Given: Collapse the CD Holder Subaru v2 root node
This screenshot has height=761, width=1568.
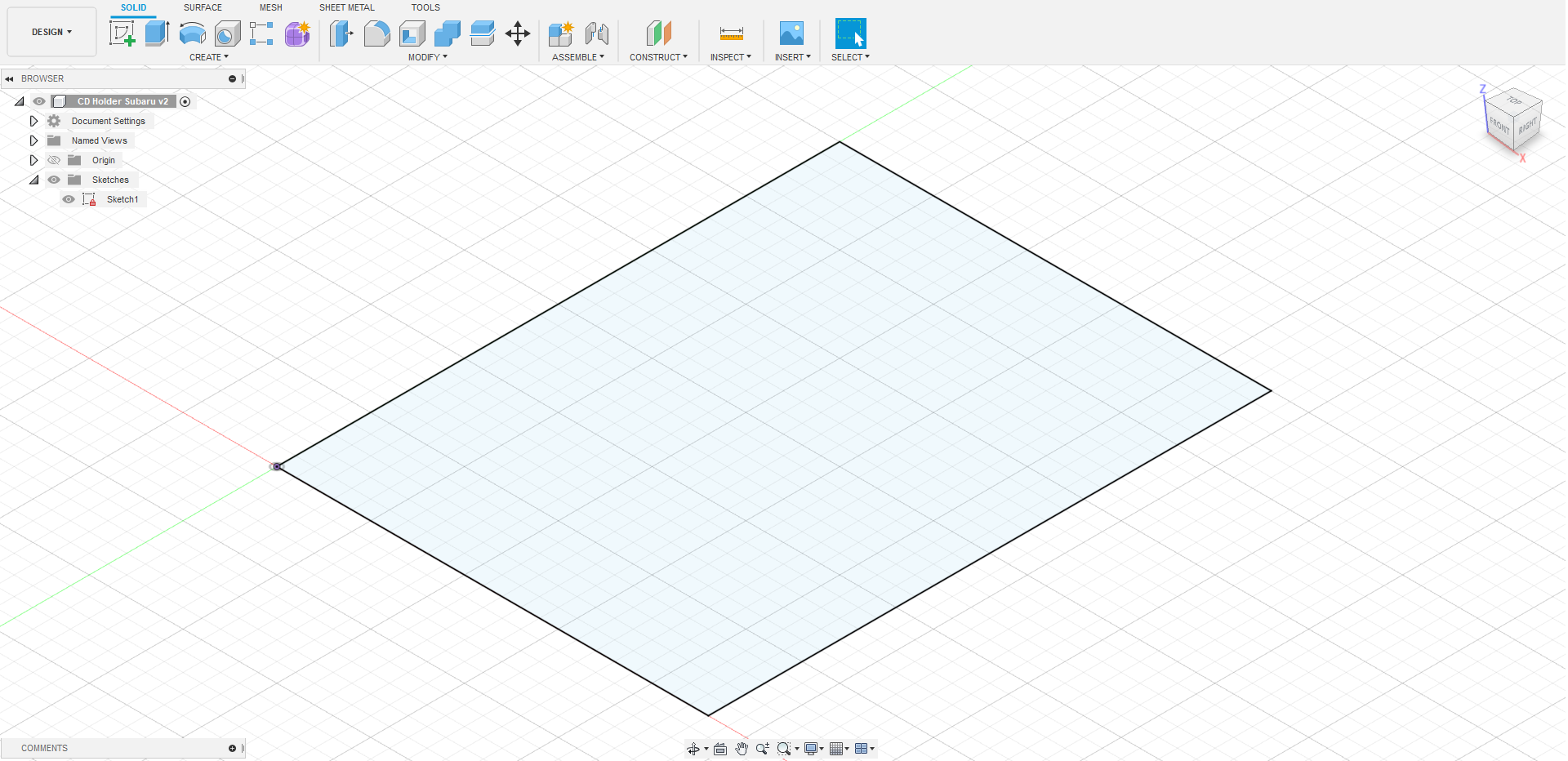Looking at the screenshot, I should pos(20,101).
